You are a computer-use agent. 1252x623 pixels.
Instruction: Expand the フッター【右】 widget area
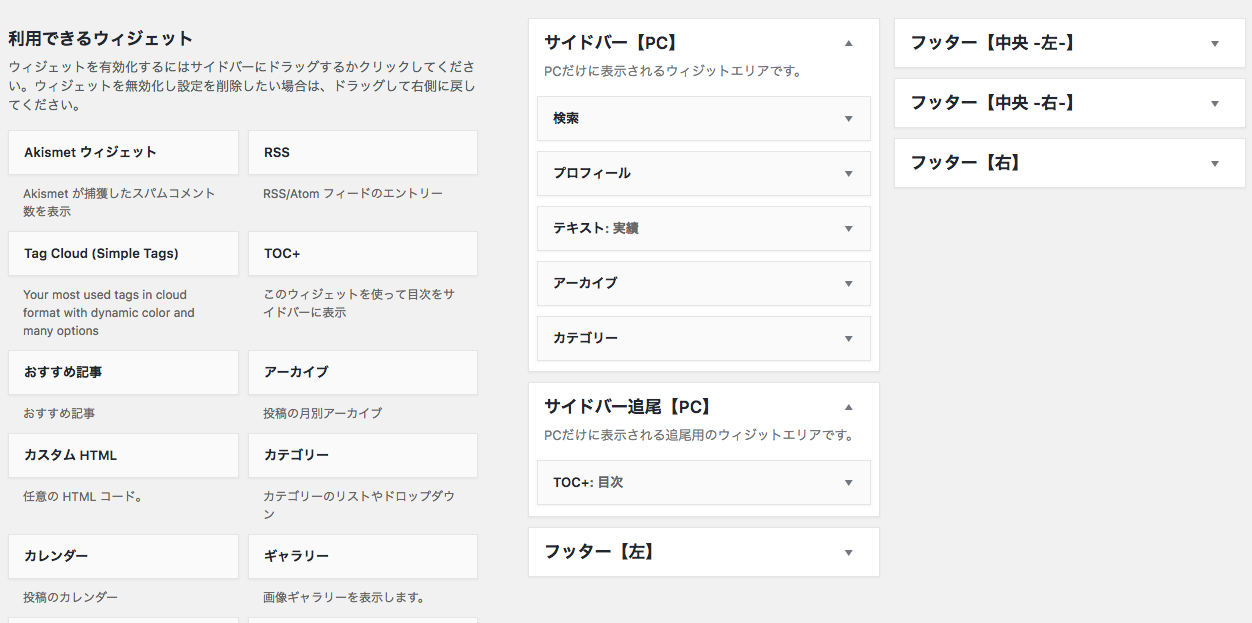click(x=1070, y=163)
